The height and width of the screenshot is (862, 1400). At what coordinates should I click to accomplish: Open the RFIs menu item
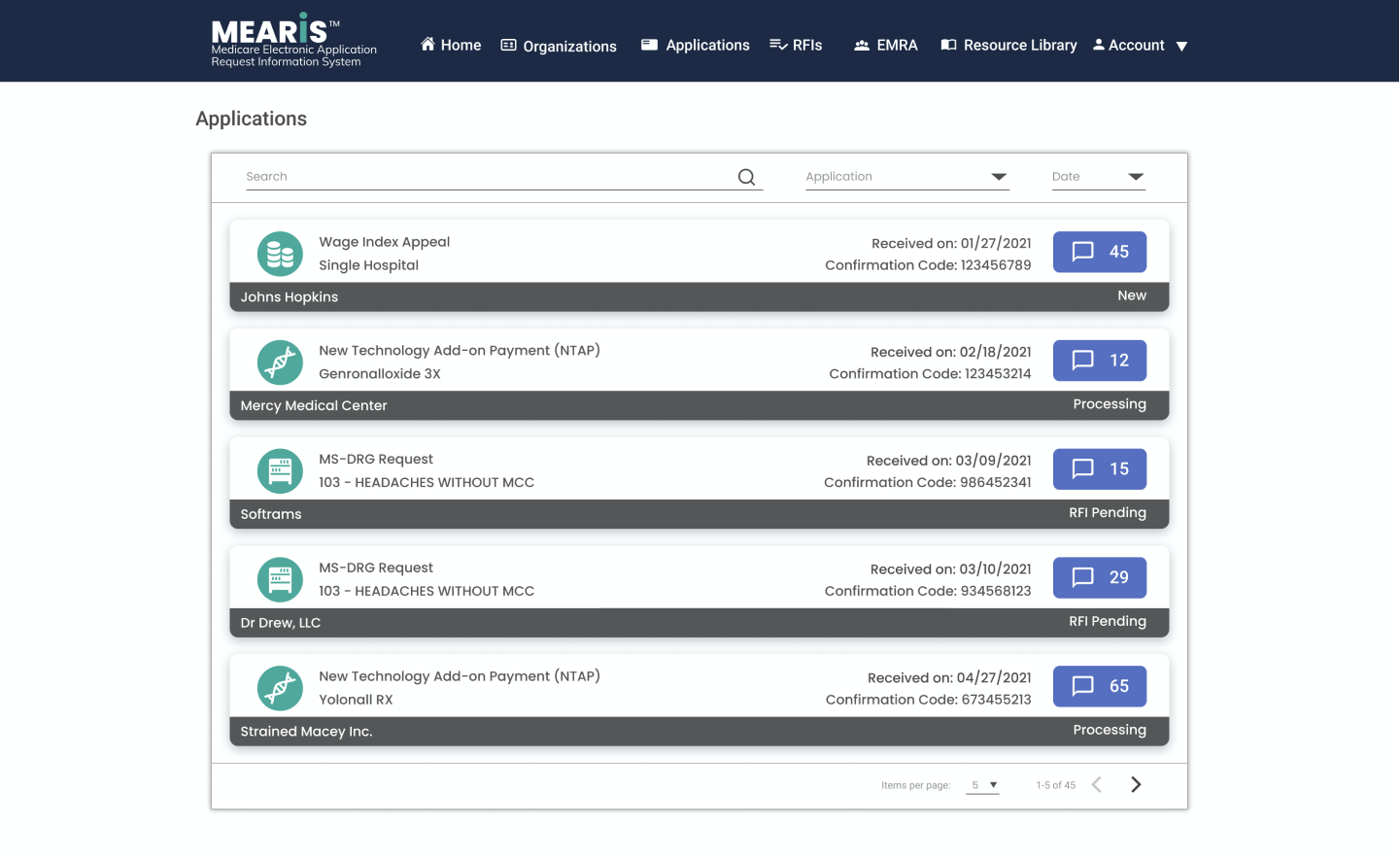click(x=796, y=46)
